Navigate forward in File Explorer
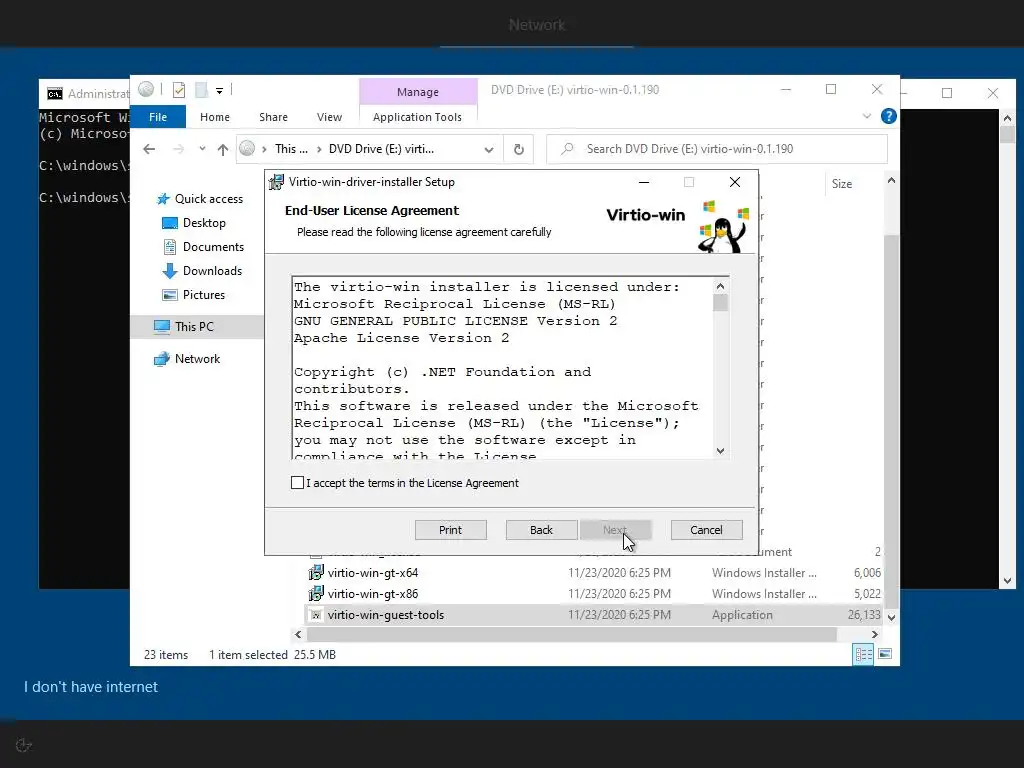Screen dimensions: 1024x768 tap(178, 149)
